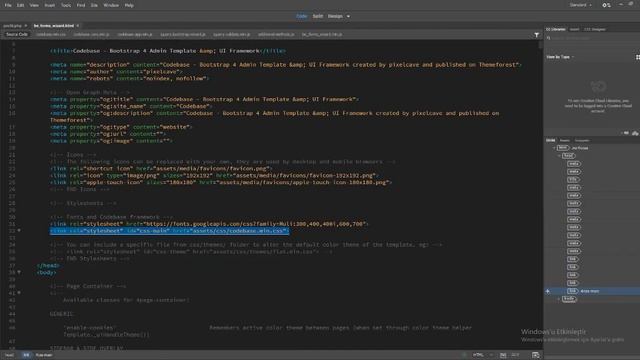The width and height of the screenshot is (640, 360).
Task: Collapse code fold arrow at line 32
Action: coord(19,231)
